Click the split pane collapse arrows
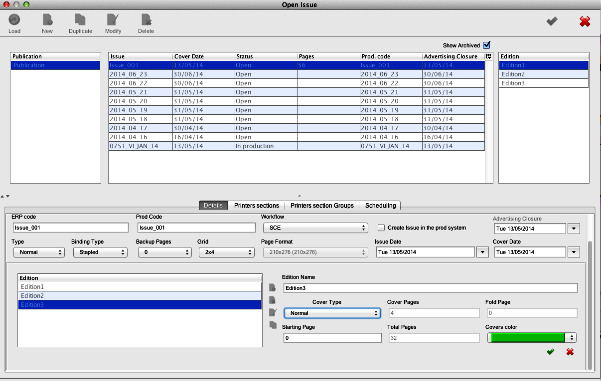Screen dimensions: 601x381 click(x=5, y=196)
